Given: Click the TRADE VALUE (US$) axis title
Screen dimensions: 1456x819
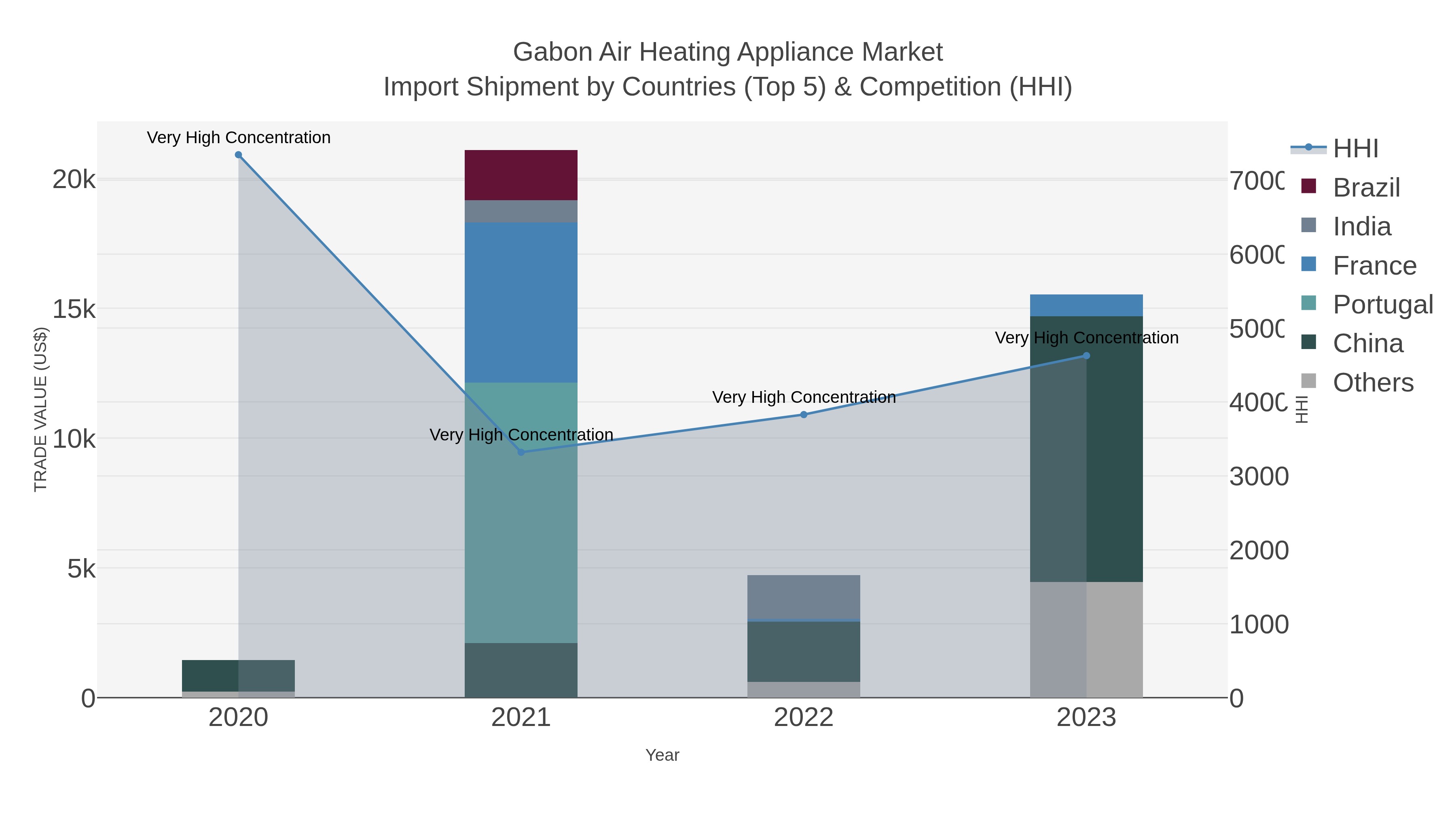Looking at the screenshot, I should tap(41, 409).
